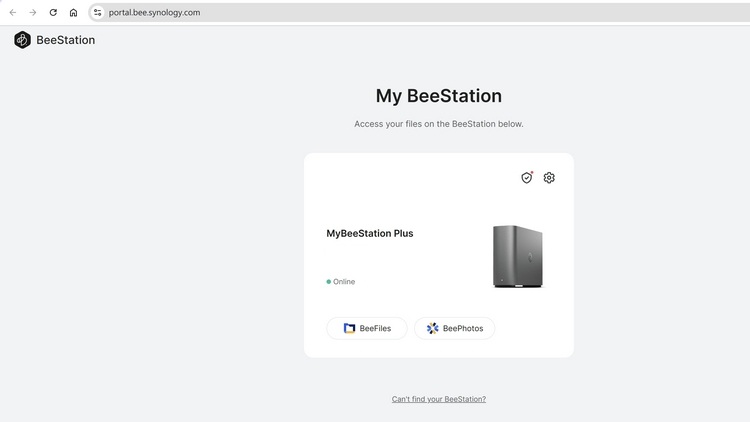Click the BeeStation hexagon logo
The height and width of the screenshot is (422, 750).
[x=22, y=40]
